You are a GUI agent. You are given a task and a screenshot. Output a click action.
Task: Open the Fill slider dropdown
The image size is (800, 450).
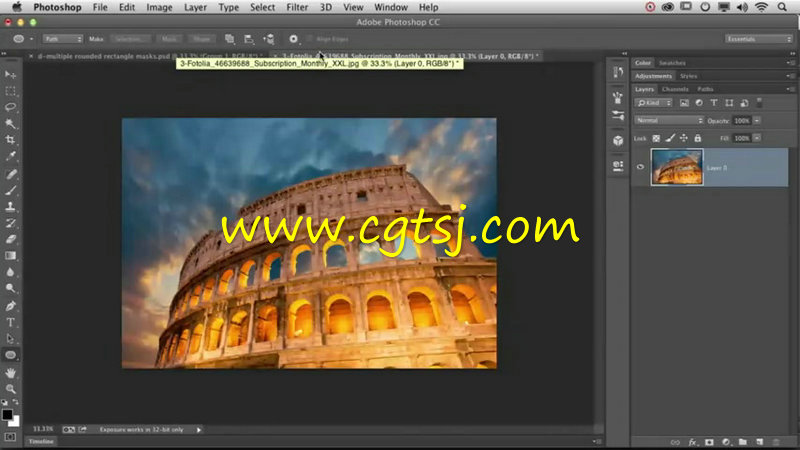(x=757, y=138)
